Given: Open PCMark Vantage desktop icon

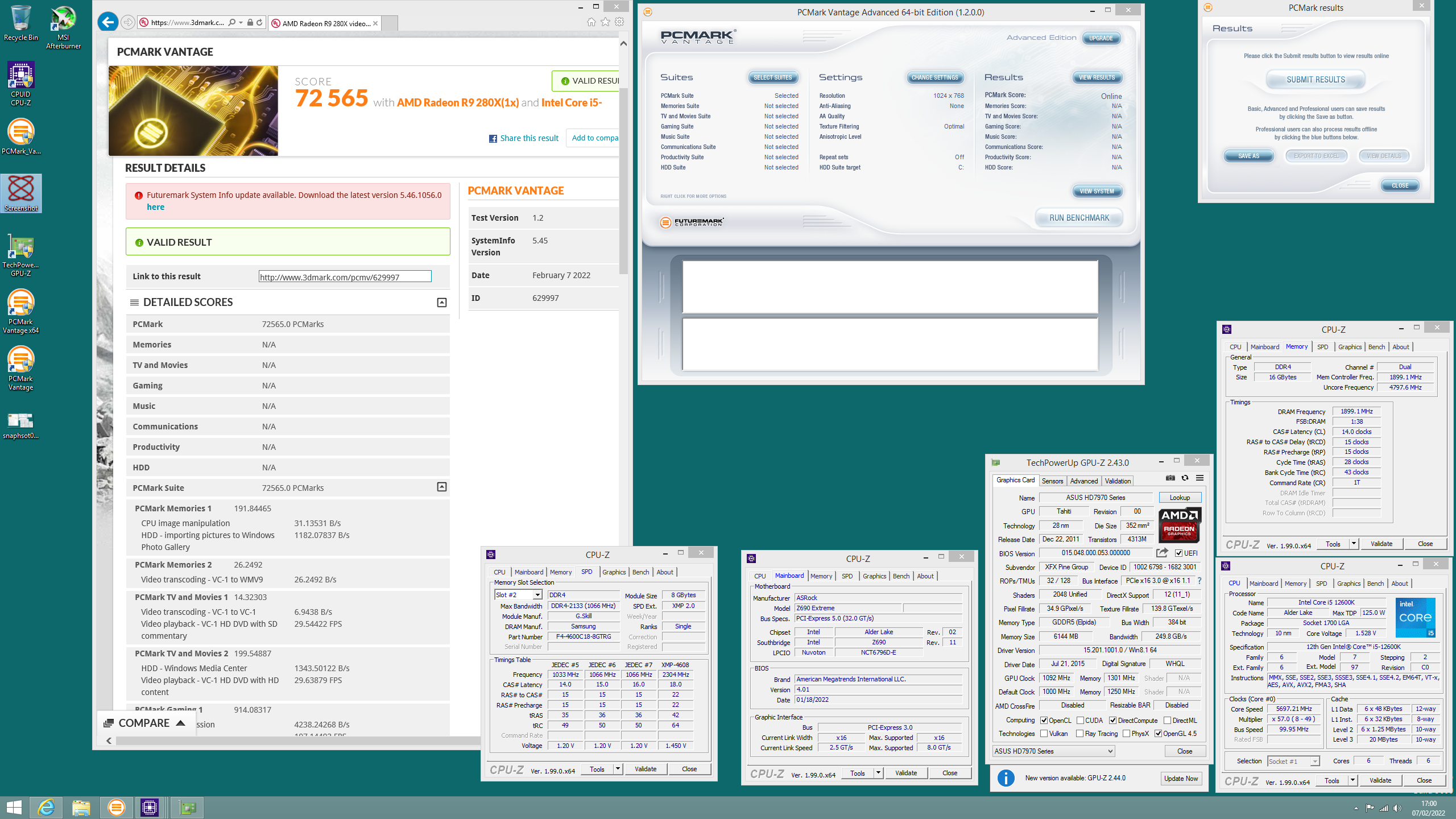Looking at the screenshot, I should click(21, 369).
